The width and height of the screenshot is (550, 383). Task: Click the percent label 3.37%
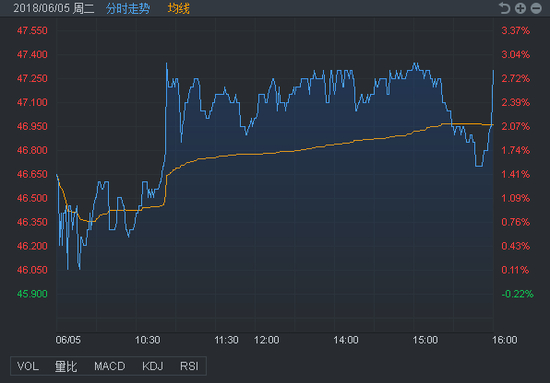[x=515, y=31]
